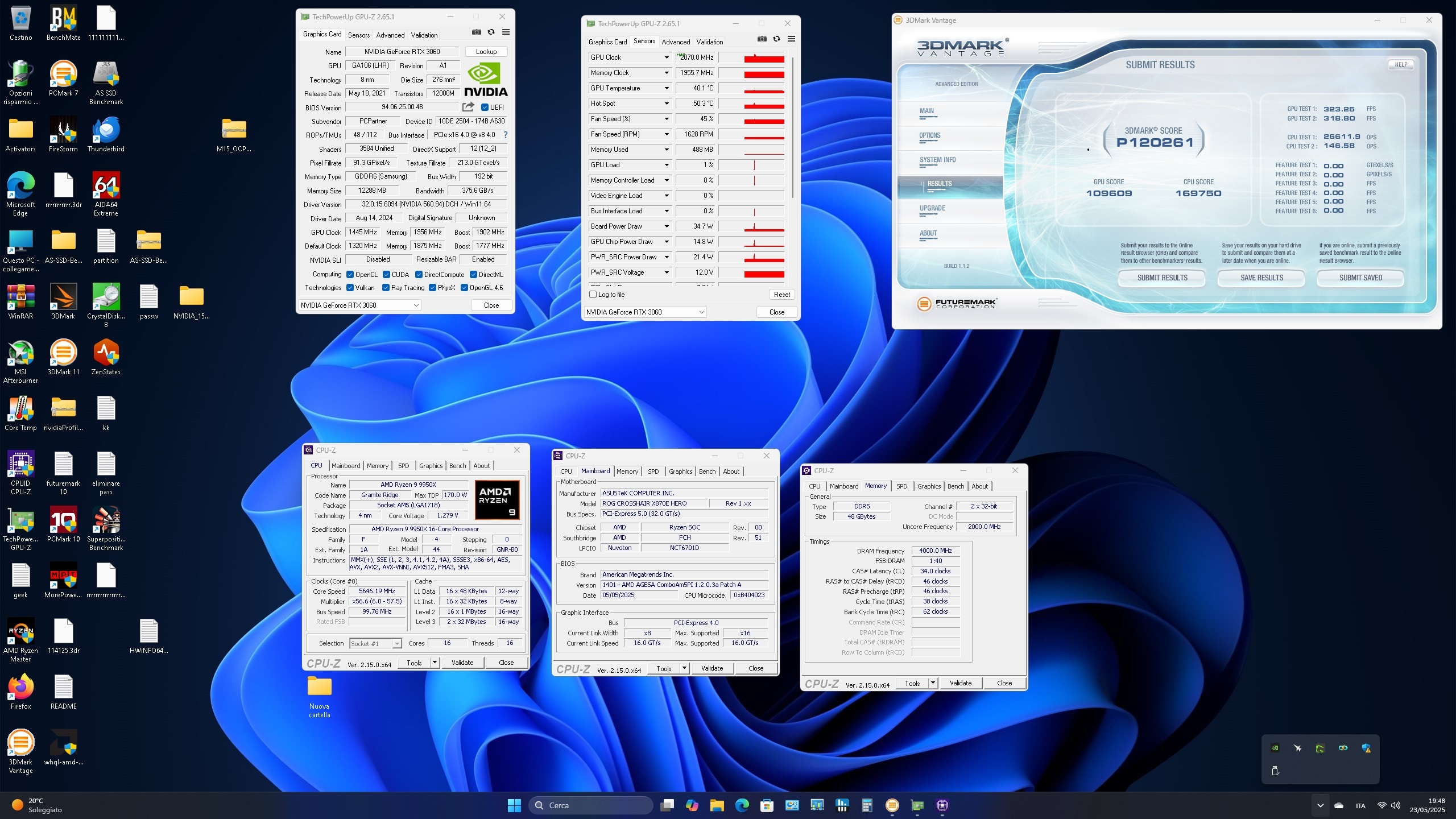
Task: Click the Bus Interface question mark icon
Action: (505, 135)
